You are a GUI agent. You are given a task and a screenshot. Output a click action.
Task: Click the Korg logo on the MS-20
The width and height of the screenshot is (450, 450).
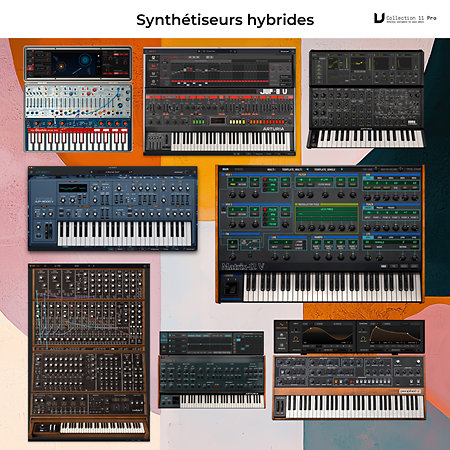412,123
